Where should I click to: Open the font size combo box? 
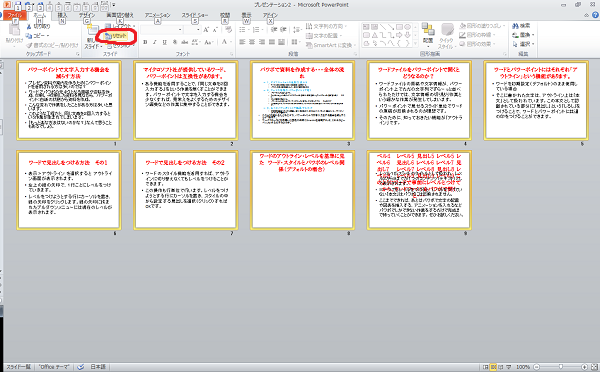click(x=192, y=29)
